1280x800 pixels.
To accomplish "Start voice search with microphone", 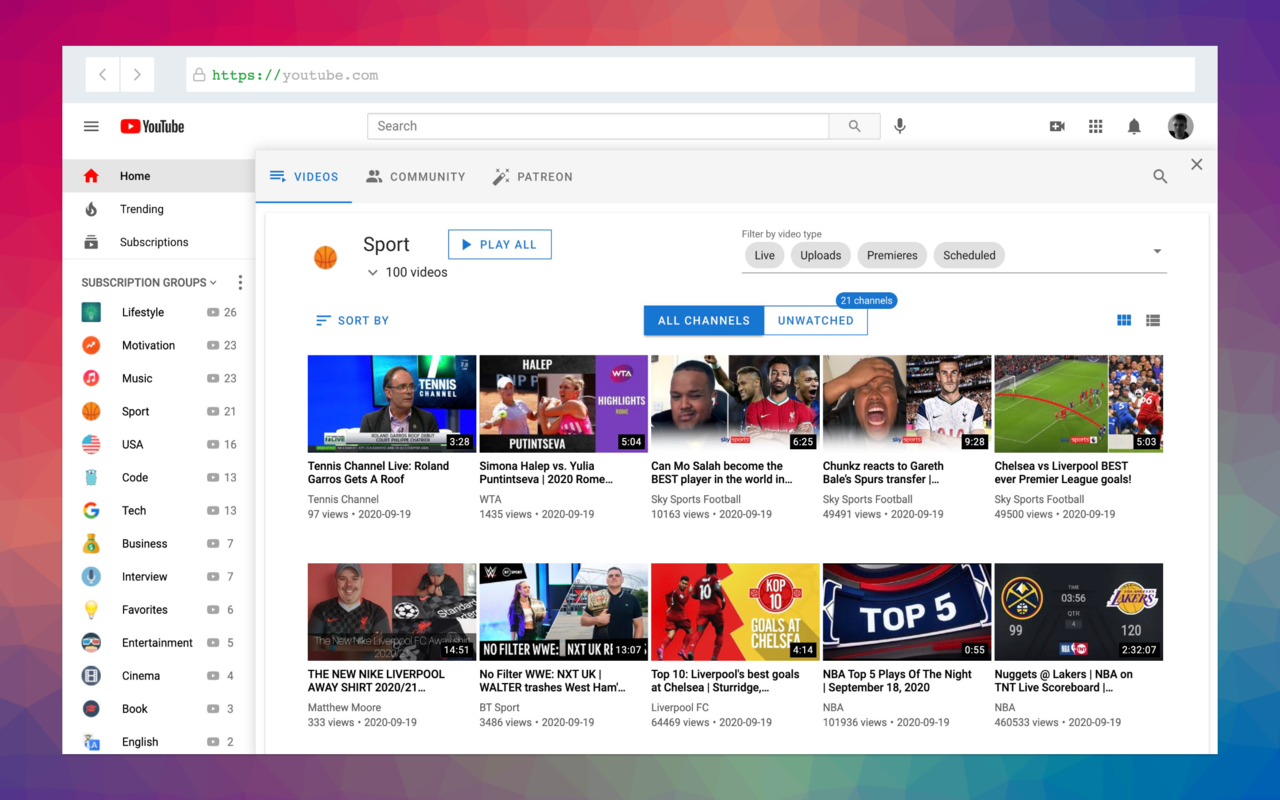I will point(900,126).
